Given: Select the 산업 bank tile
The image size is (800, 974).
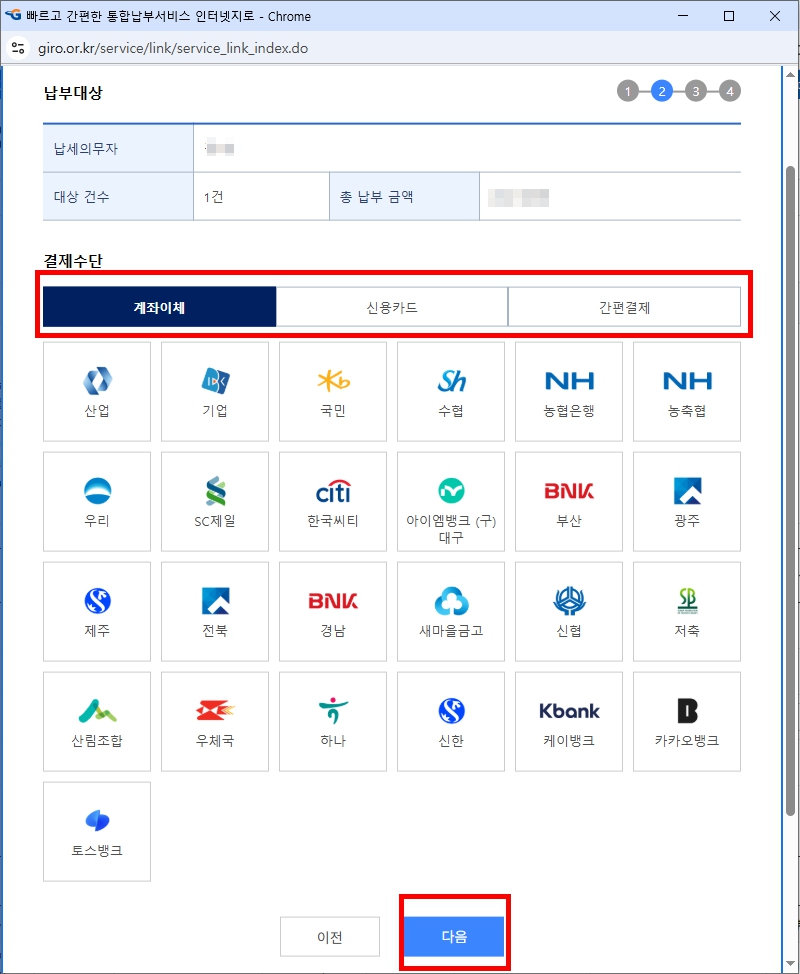Looking at the screenshot, I should coord(97,391).
